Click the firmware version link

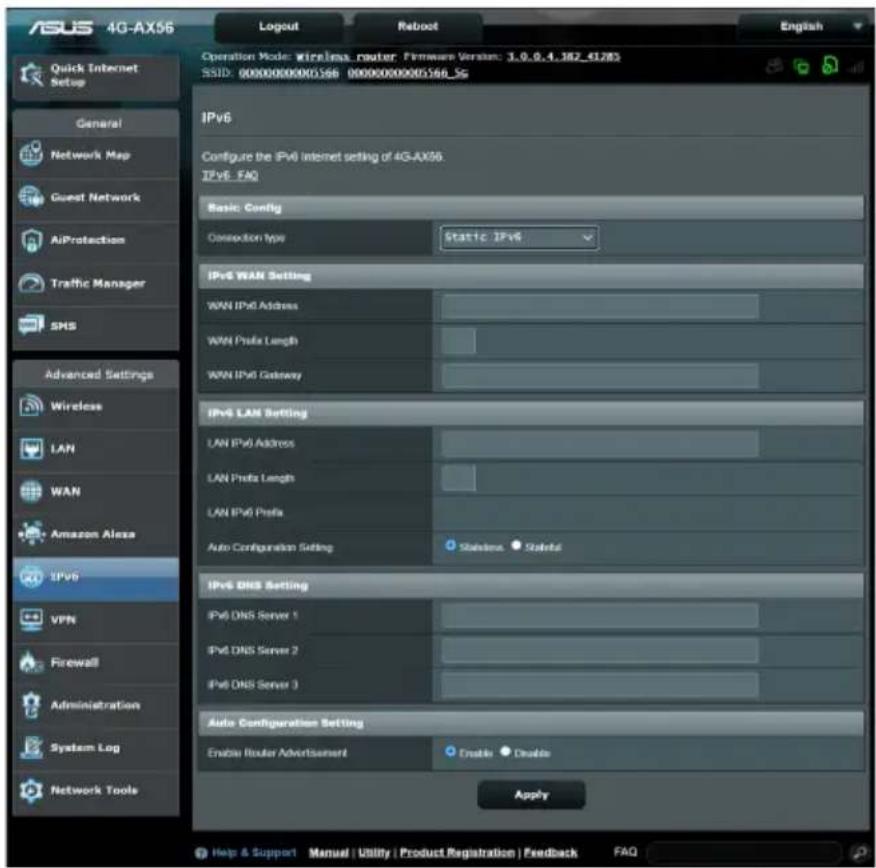point(563,56)
